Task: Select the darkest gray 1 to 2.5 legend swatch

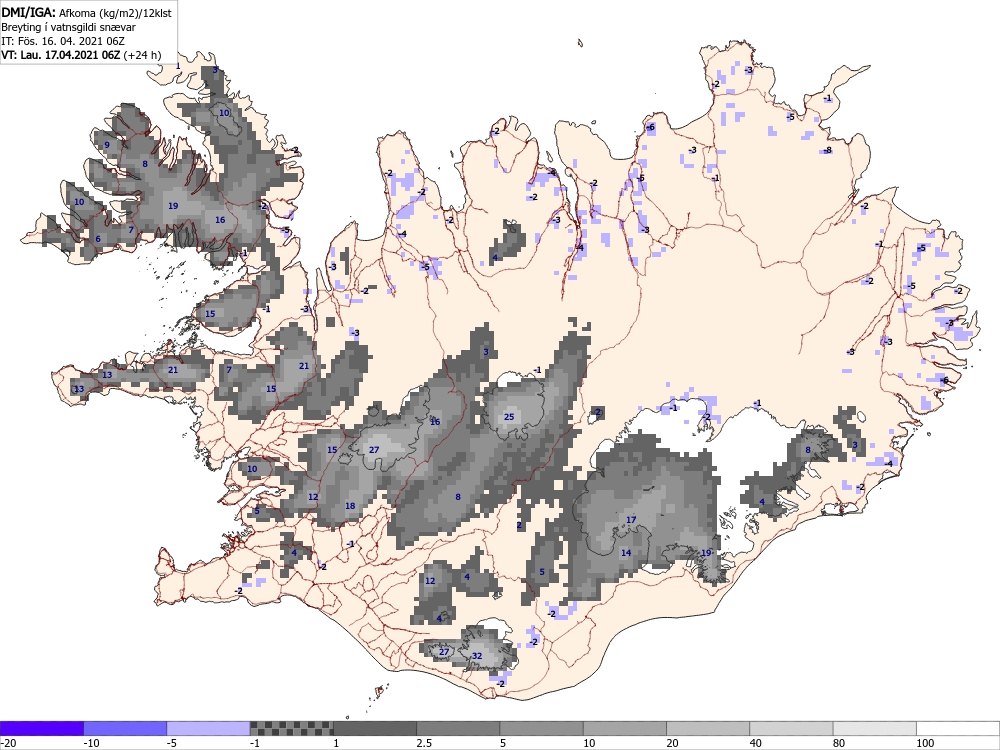Action: coord(375,728)
